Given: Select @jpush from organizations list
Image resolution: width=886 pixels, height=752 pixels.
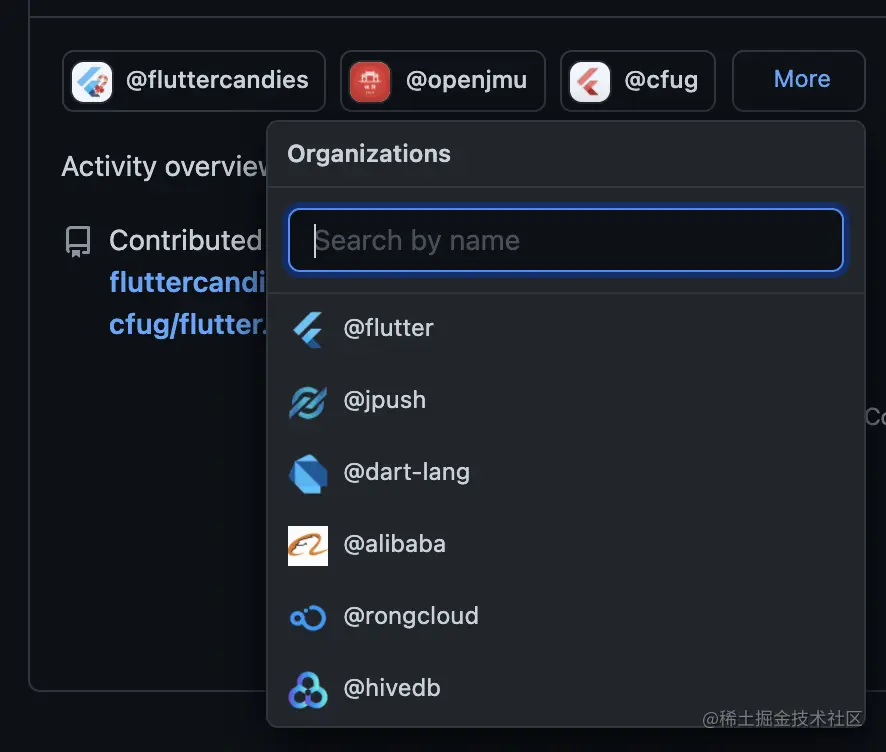Looking at the screenshot, I should [566, 401].
